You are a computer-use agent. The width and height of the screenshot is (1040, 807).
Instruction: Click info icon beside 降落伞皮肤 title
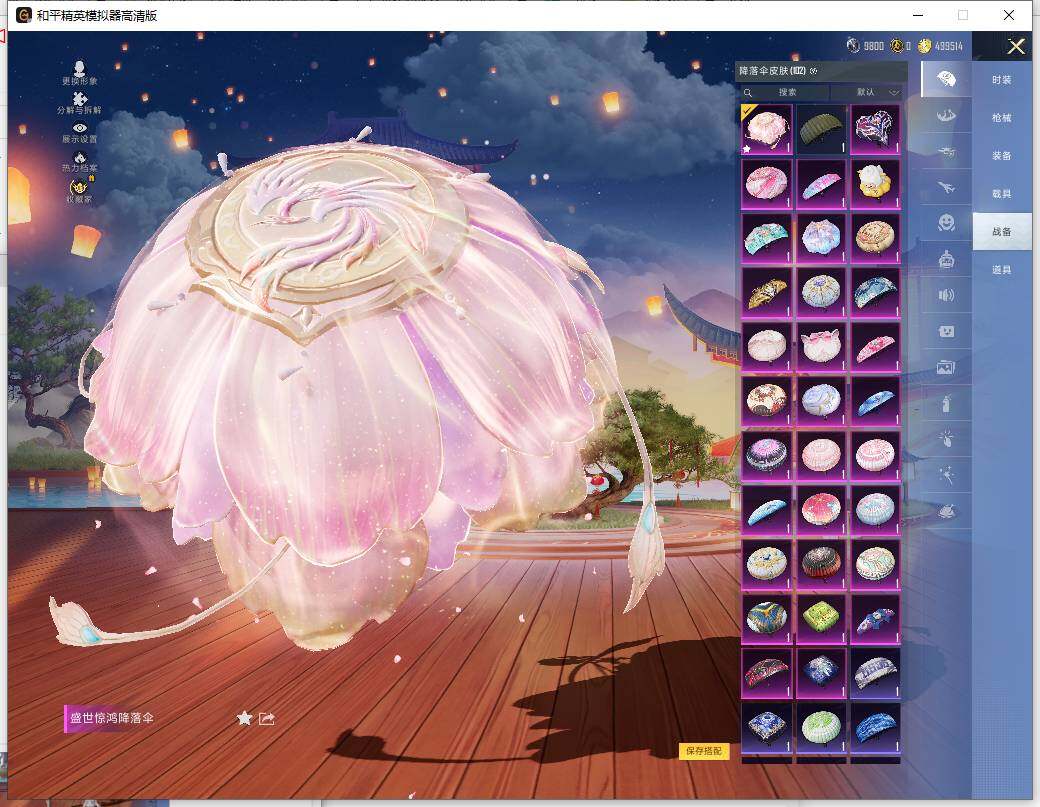[814, 71]
